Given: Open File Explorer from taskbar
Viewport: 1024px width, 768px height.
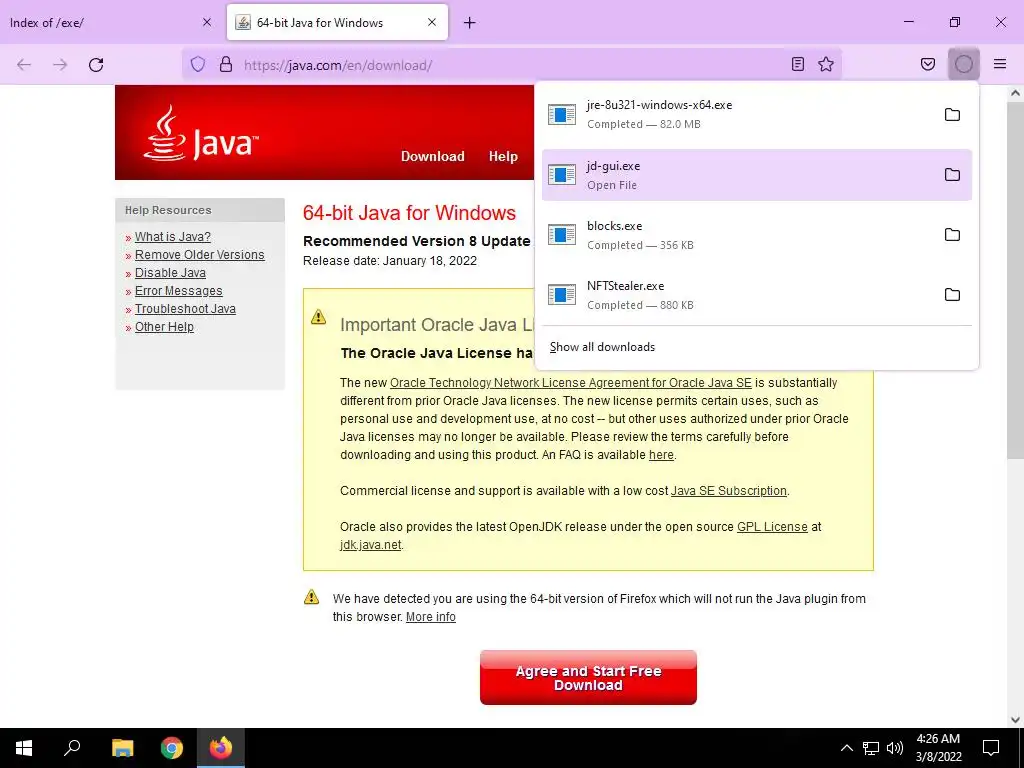Looking at the screenshot, I should 122,748.
